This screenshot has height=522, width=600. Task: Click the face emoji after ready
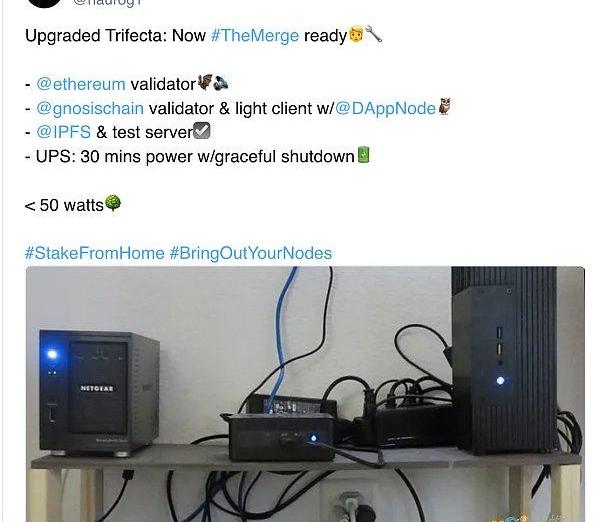pyautogui.click(x=356, y=34)
